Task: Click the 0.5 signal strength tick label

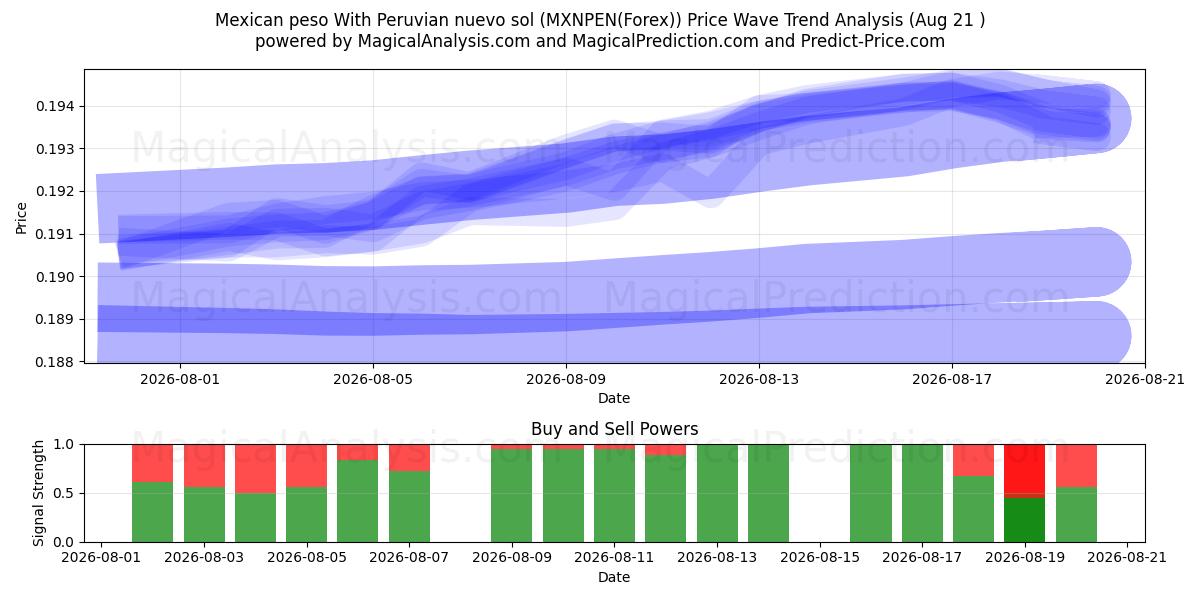Action: coord(64,493)
